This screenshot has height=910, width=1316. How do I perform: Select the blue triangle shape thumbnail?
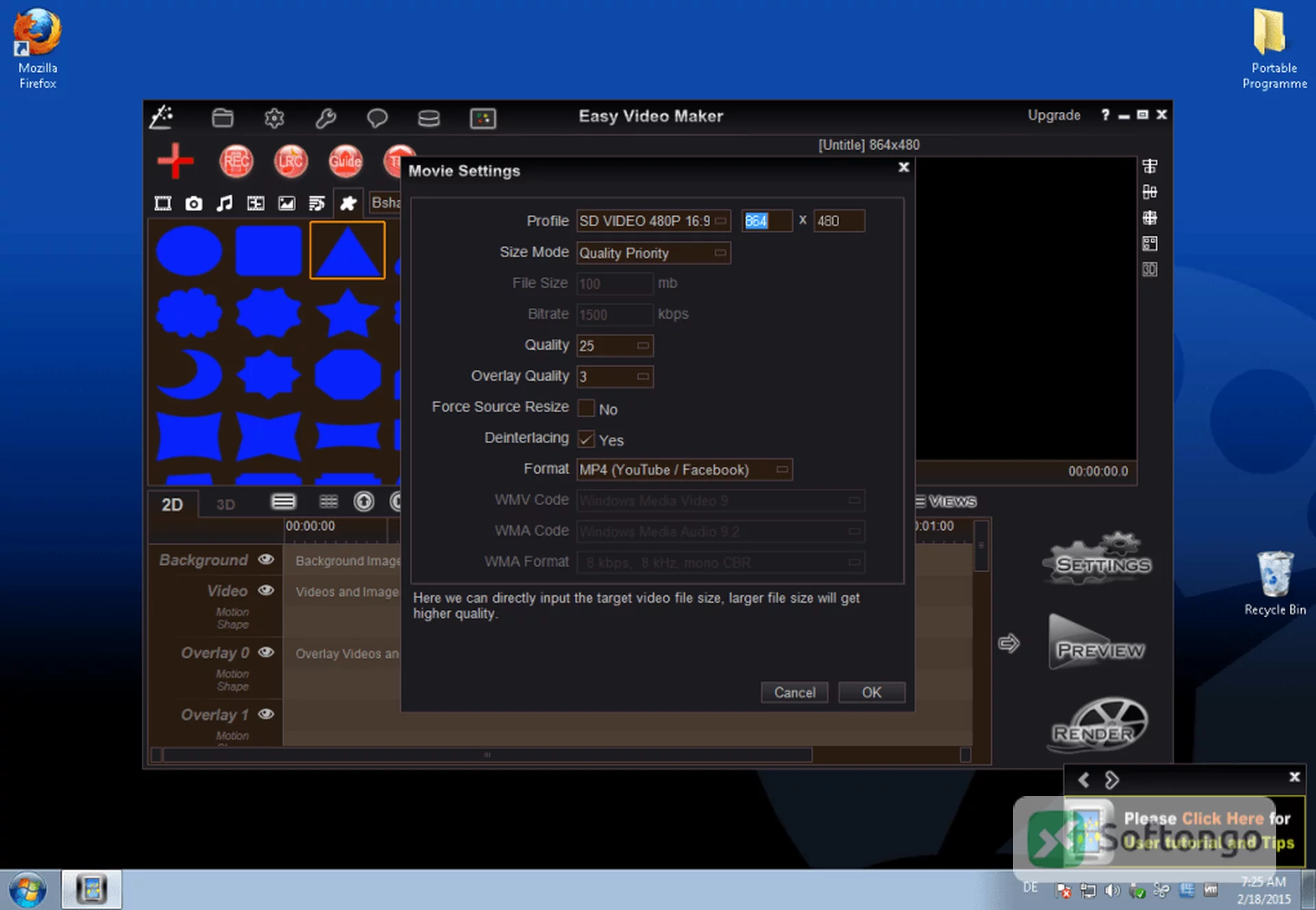[348, 250]
